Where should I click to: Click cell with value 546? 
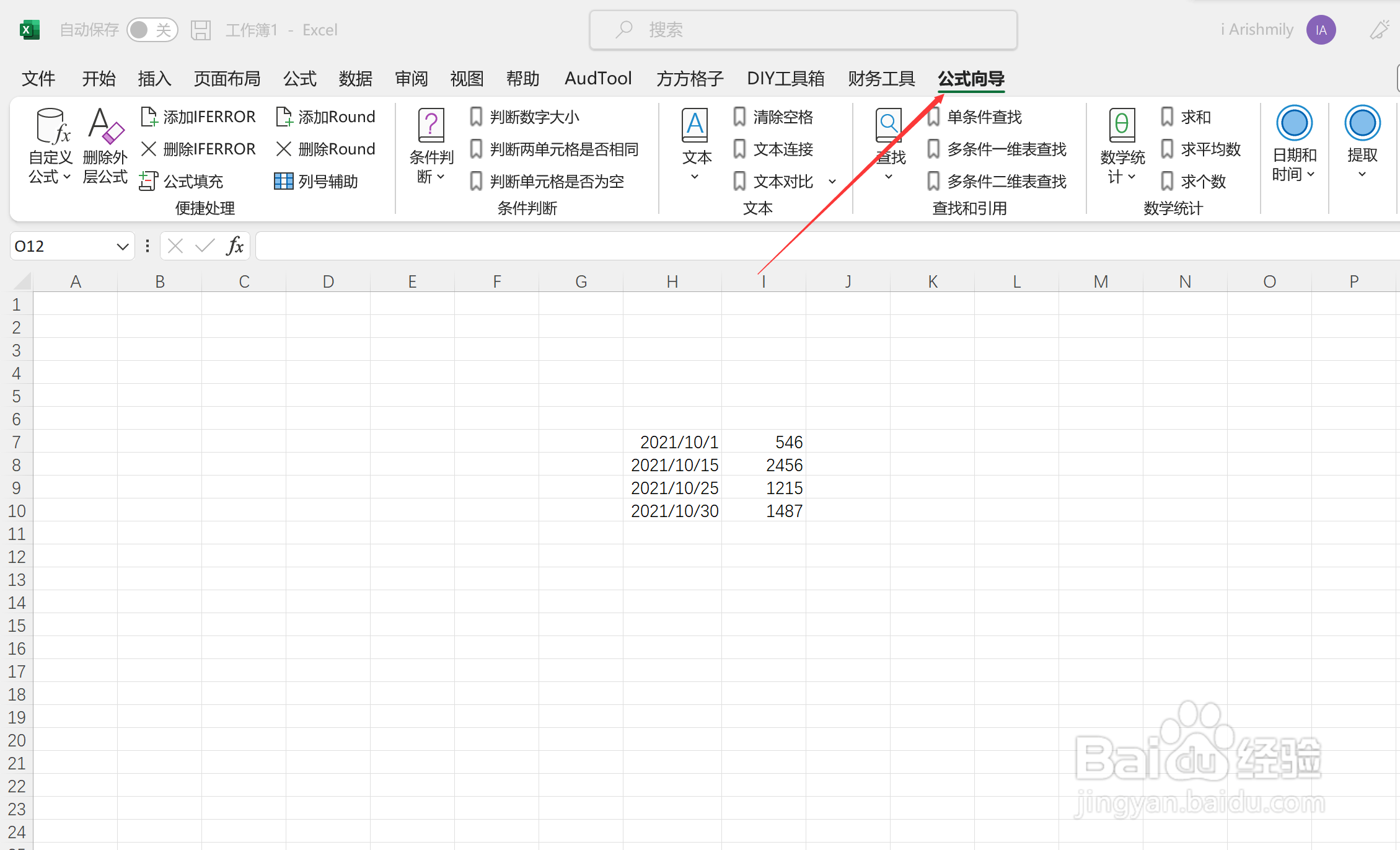point(764,442)
